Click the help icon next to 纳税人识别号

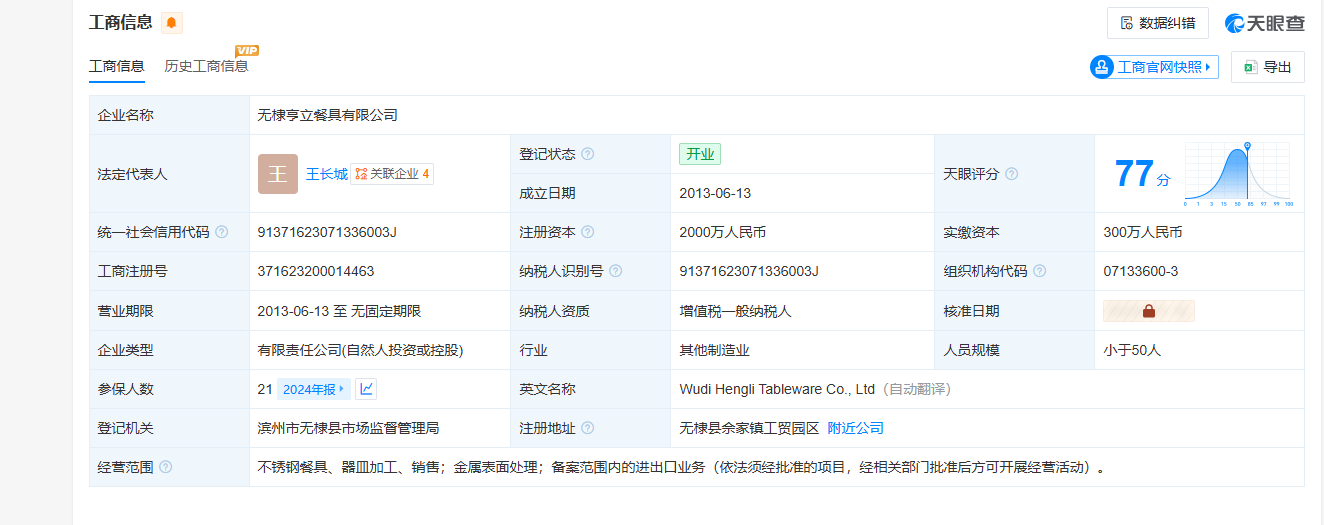616,271
